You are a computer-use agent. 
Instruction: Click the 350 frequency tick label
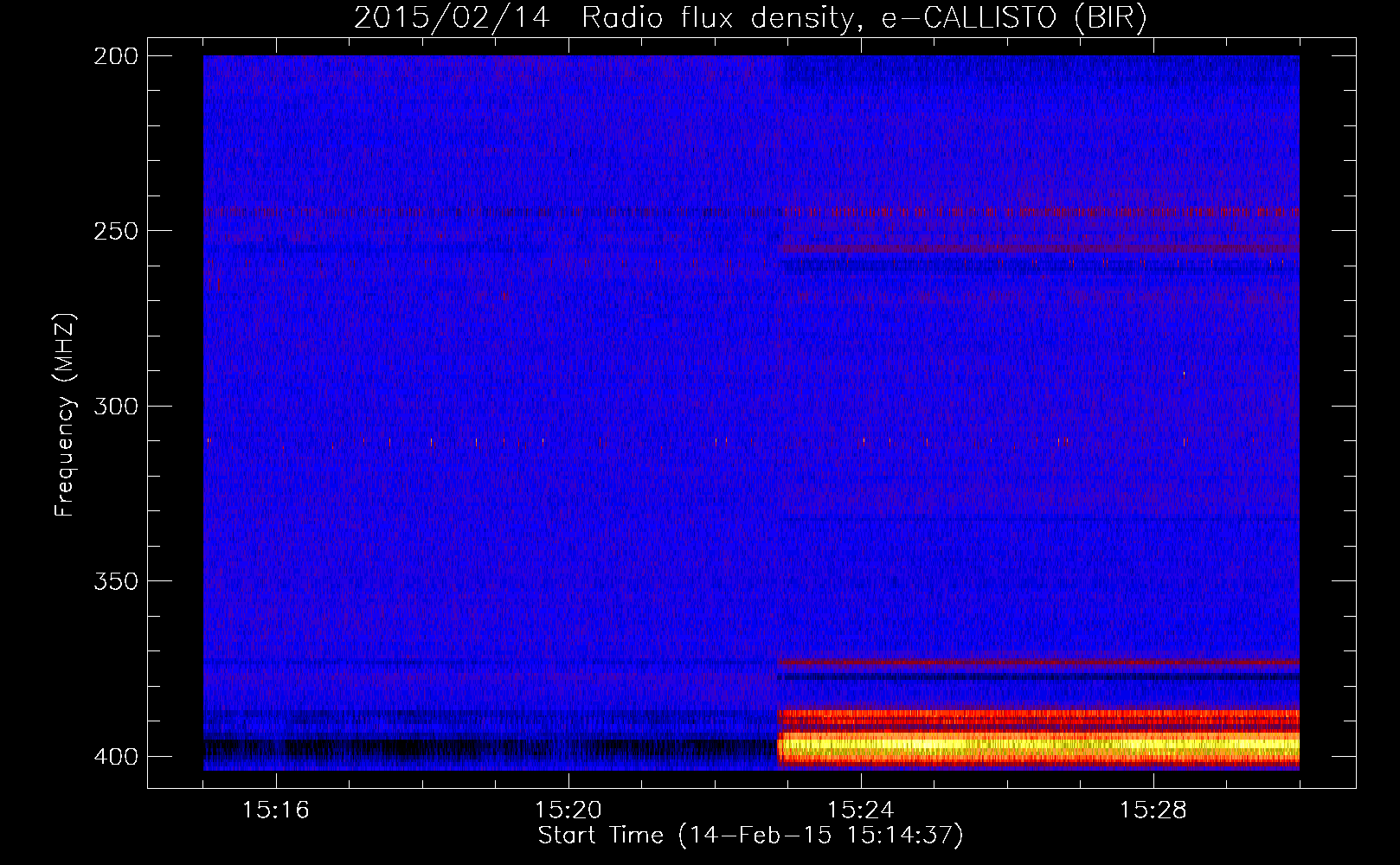click(x=116, y=581)
